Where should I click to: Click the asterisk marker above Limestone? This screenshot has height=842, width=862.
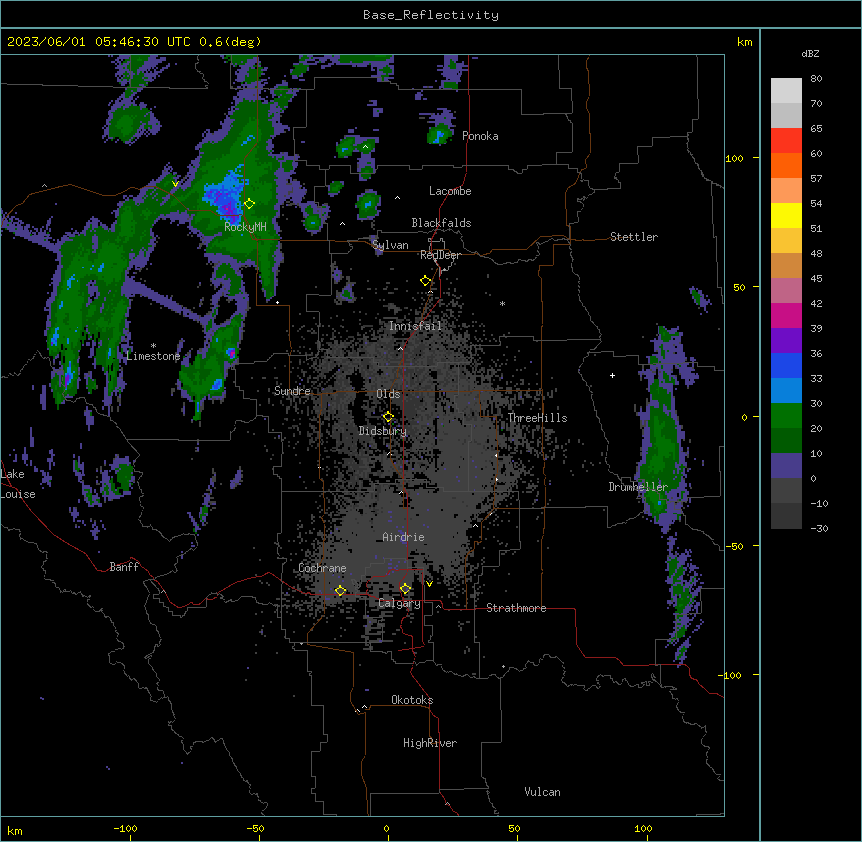(153, 346)
